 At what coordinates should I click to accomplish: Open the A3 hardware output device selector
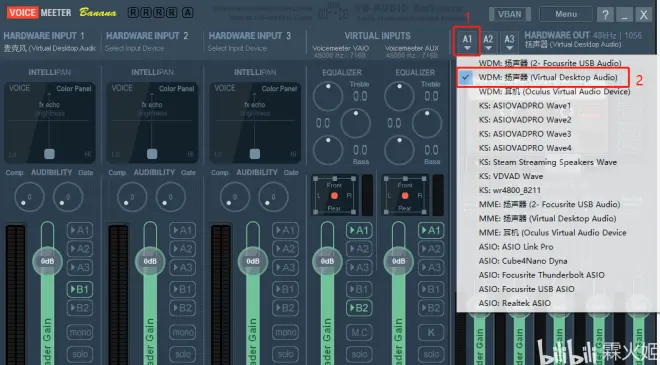pos(509,42)
